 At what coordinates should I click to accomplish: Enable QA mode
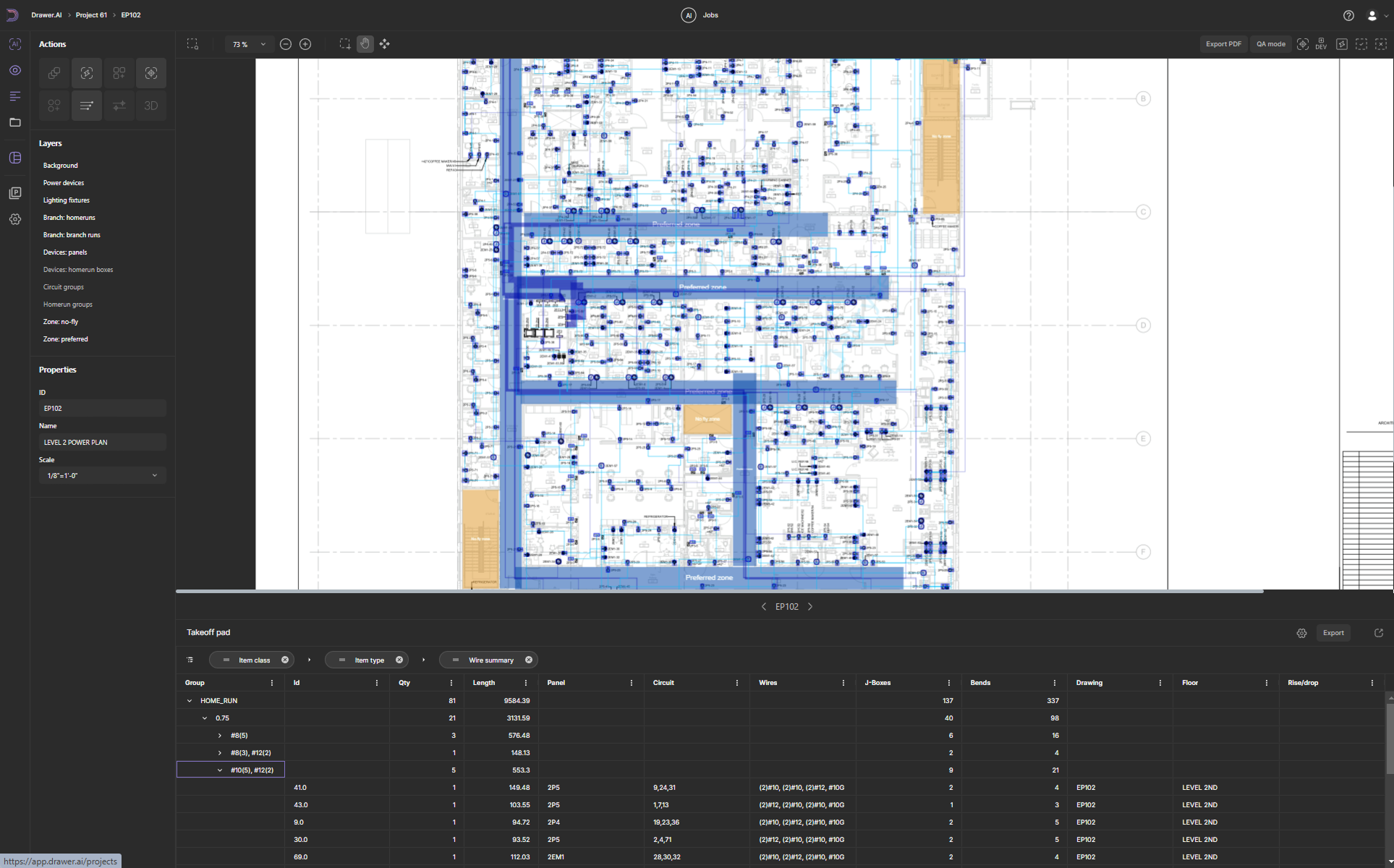(1270, 44)
